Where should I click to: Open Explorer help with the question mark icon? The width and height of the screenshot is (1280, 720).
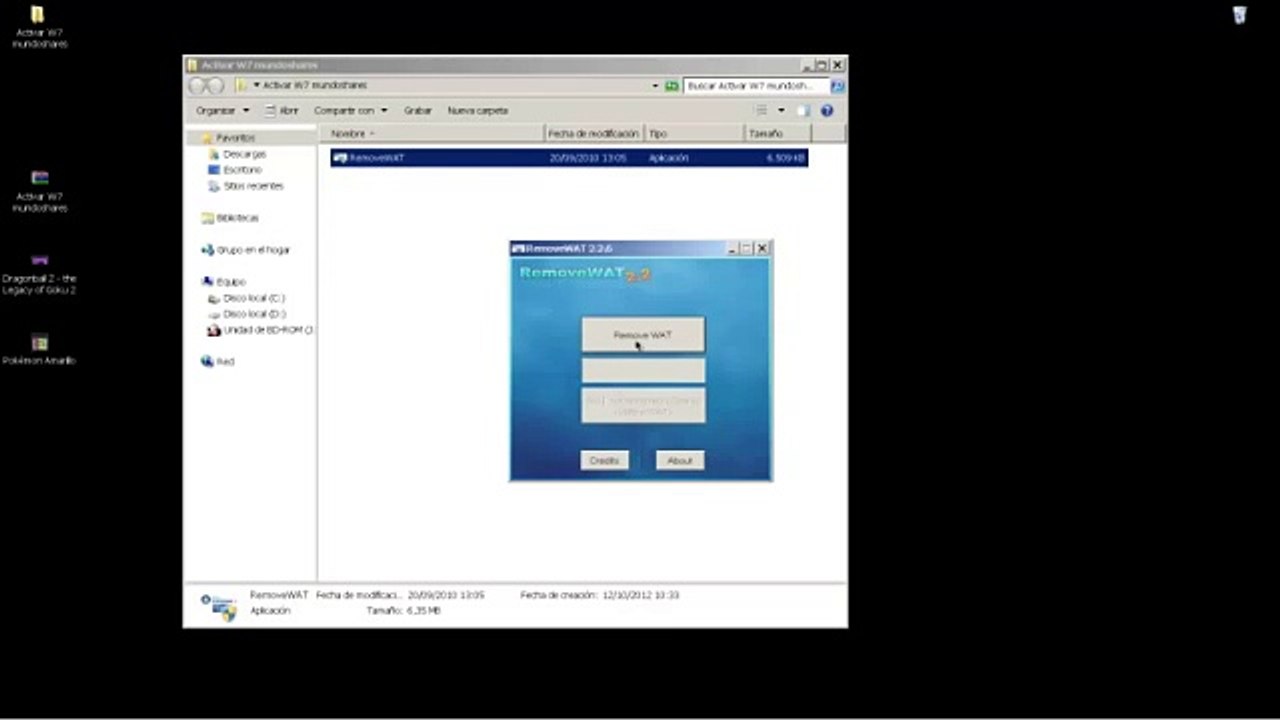pyautogui.click(x=827, y=111)
